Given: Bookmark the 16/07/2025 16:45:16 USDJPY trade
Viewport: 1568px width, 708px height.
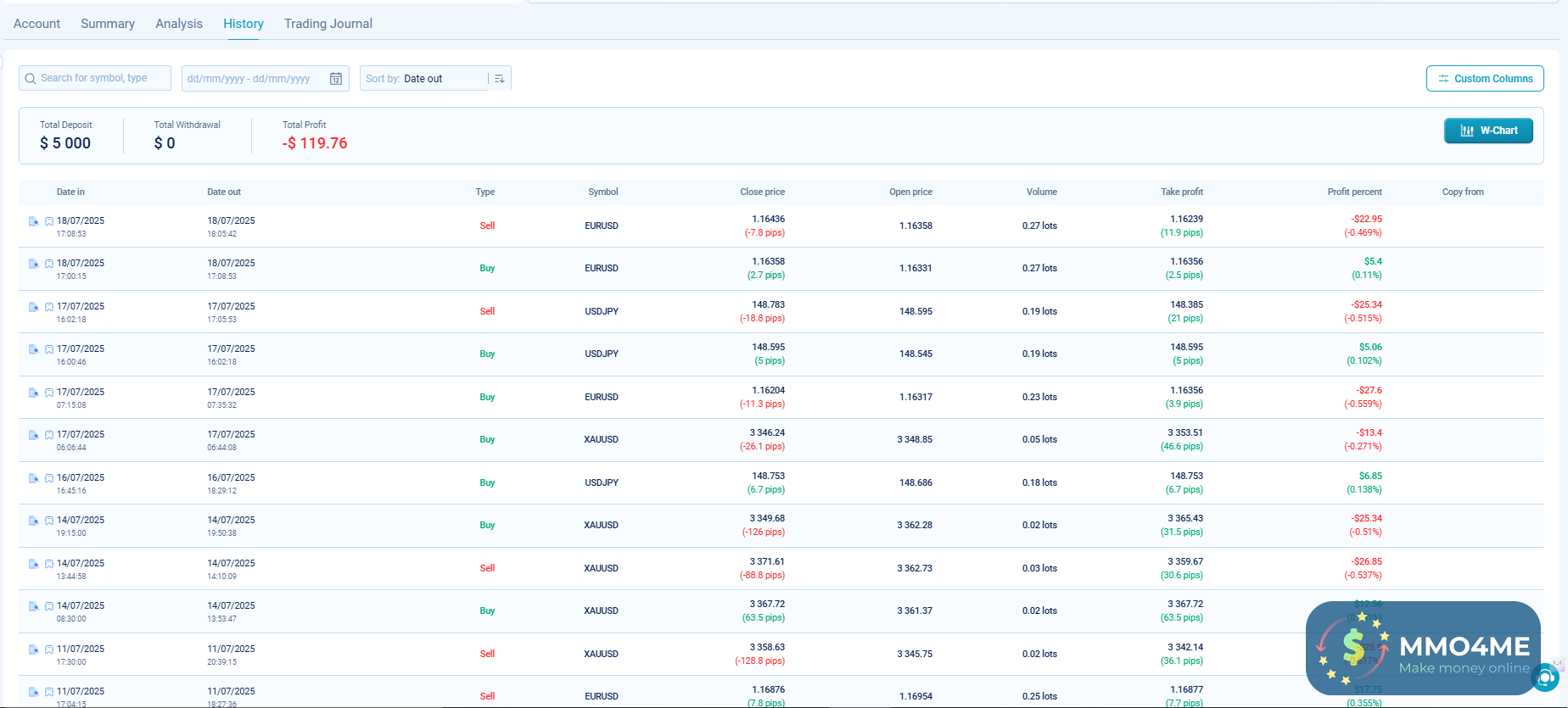Looking at the screenshot, I should click(49, 478).
